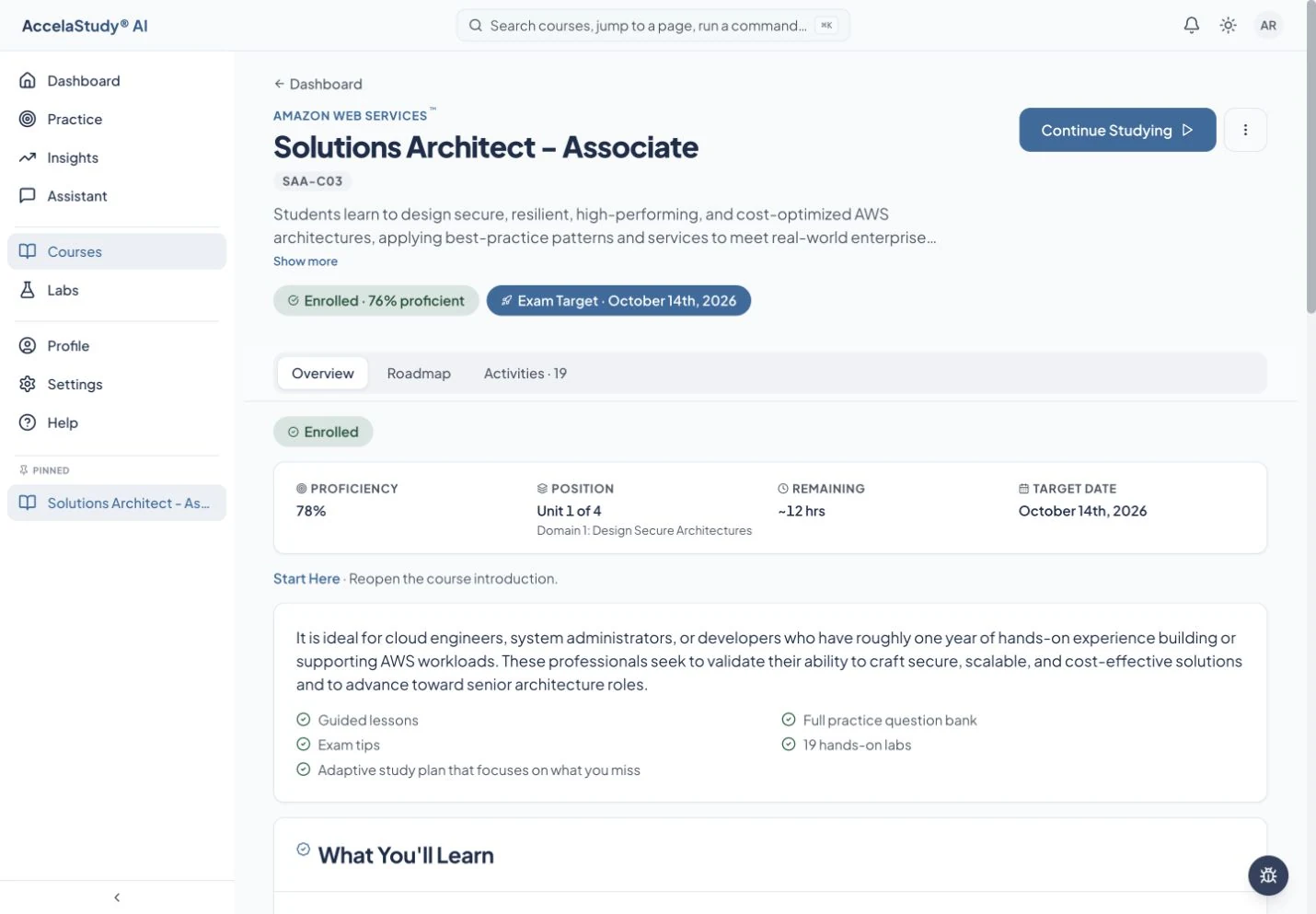This screenshot has width=1316, height=914.
Task: Collapse the sidebar with the chevron
Action: (x=117, y=897)
